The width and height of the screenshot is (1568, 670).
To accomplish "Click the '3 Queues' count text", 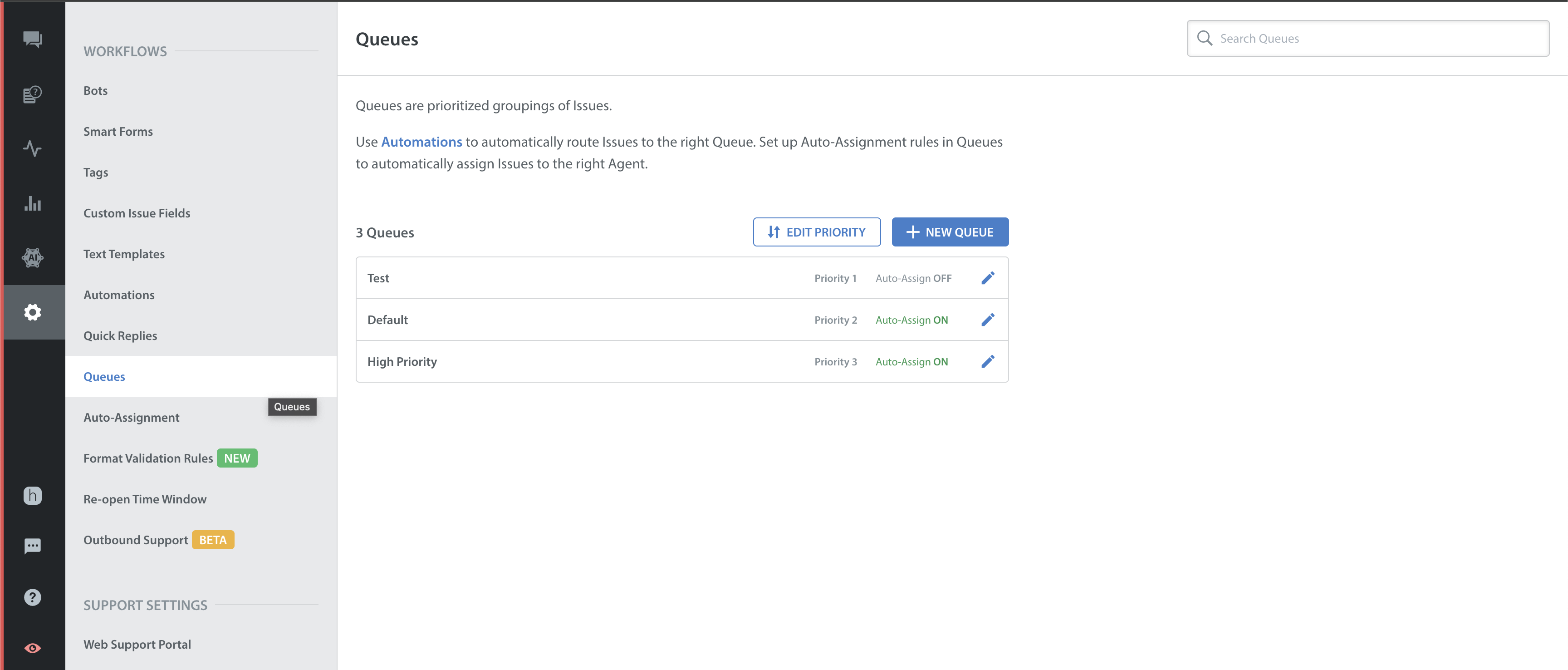I will [385, 233].
